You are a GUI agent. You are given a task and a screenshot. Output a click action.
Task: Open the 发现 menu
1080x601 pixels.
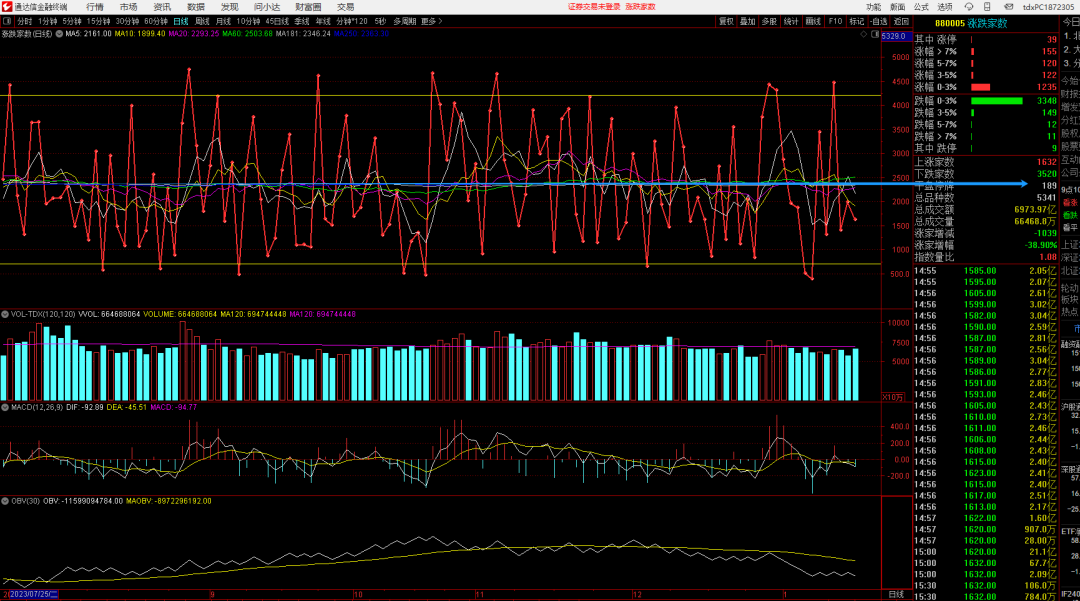pos(229,7)
